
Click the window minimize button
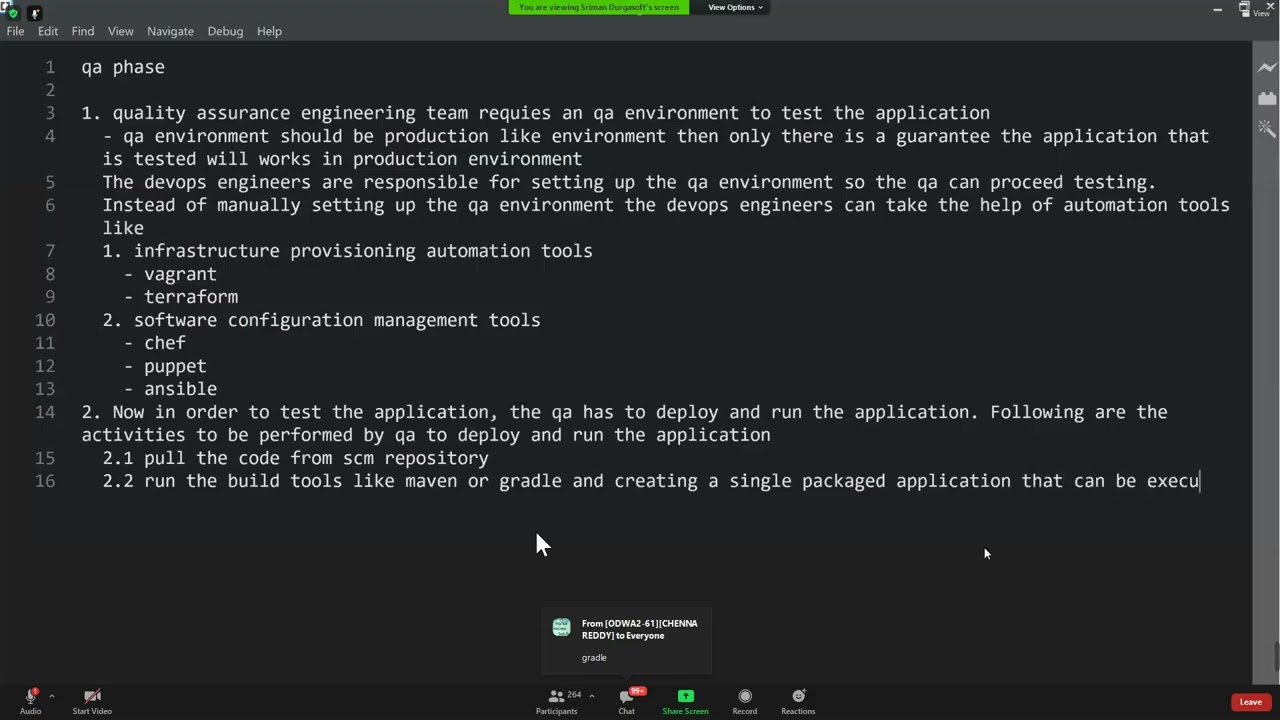coord(1217,9)
